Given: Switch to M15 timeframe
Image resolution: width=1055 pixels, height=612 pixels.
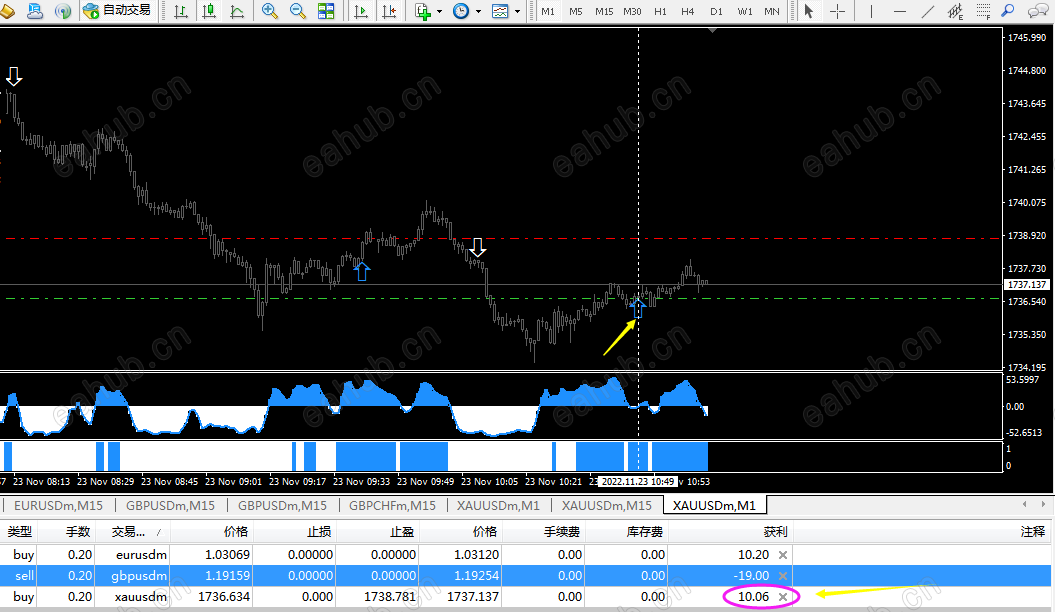Looking at the screenshot, I should (604, 11).
